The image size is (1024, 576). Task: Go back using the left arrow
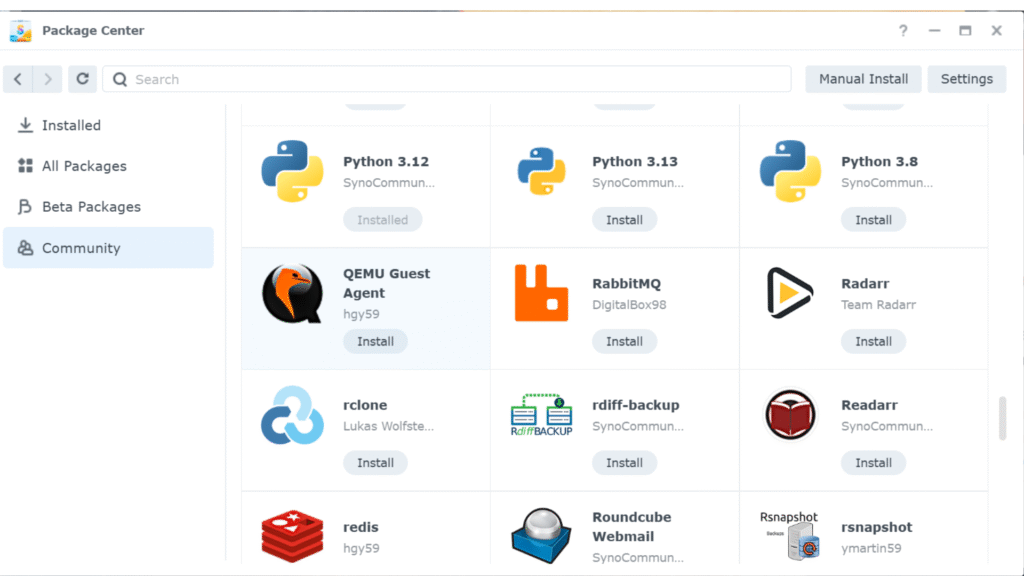click(18, 79)
